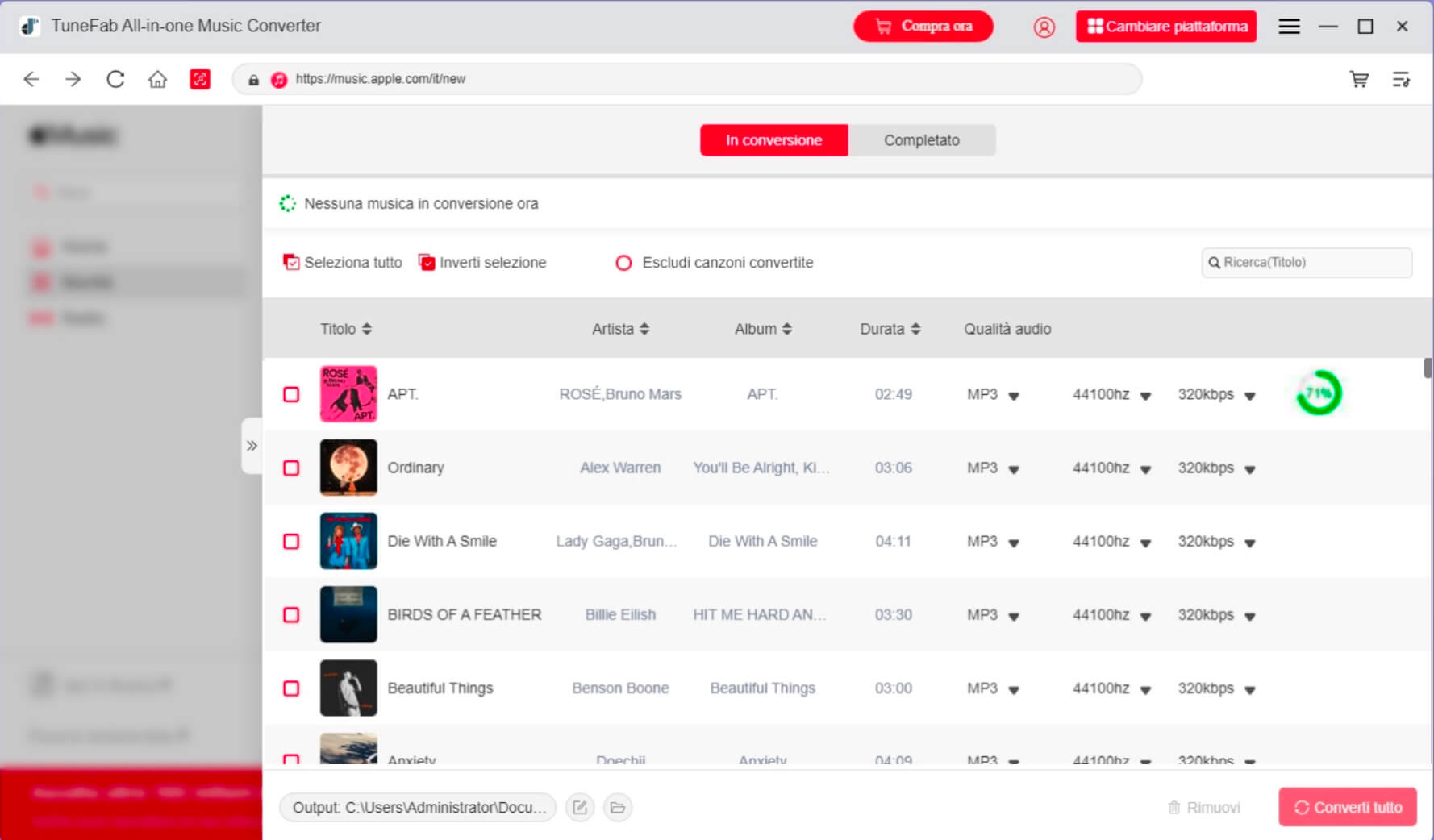Click the red converter icon beside home
Viewport: 1434px width, 840px height.
200,79
